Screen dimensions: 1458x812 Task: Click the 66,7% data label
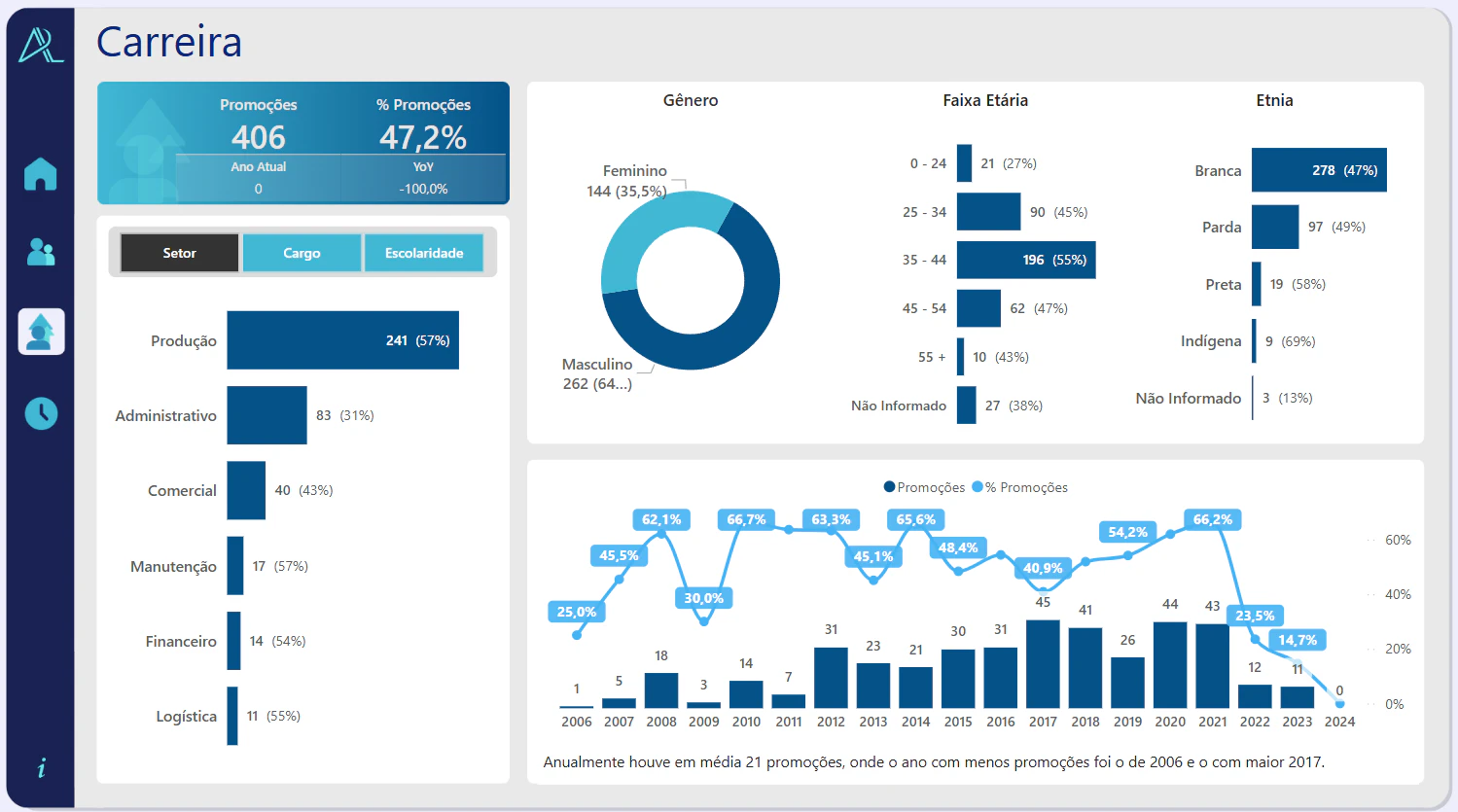click(x=746, y=519)
